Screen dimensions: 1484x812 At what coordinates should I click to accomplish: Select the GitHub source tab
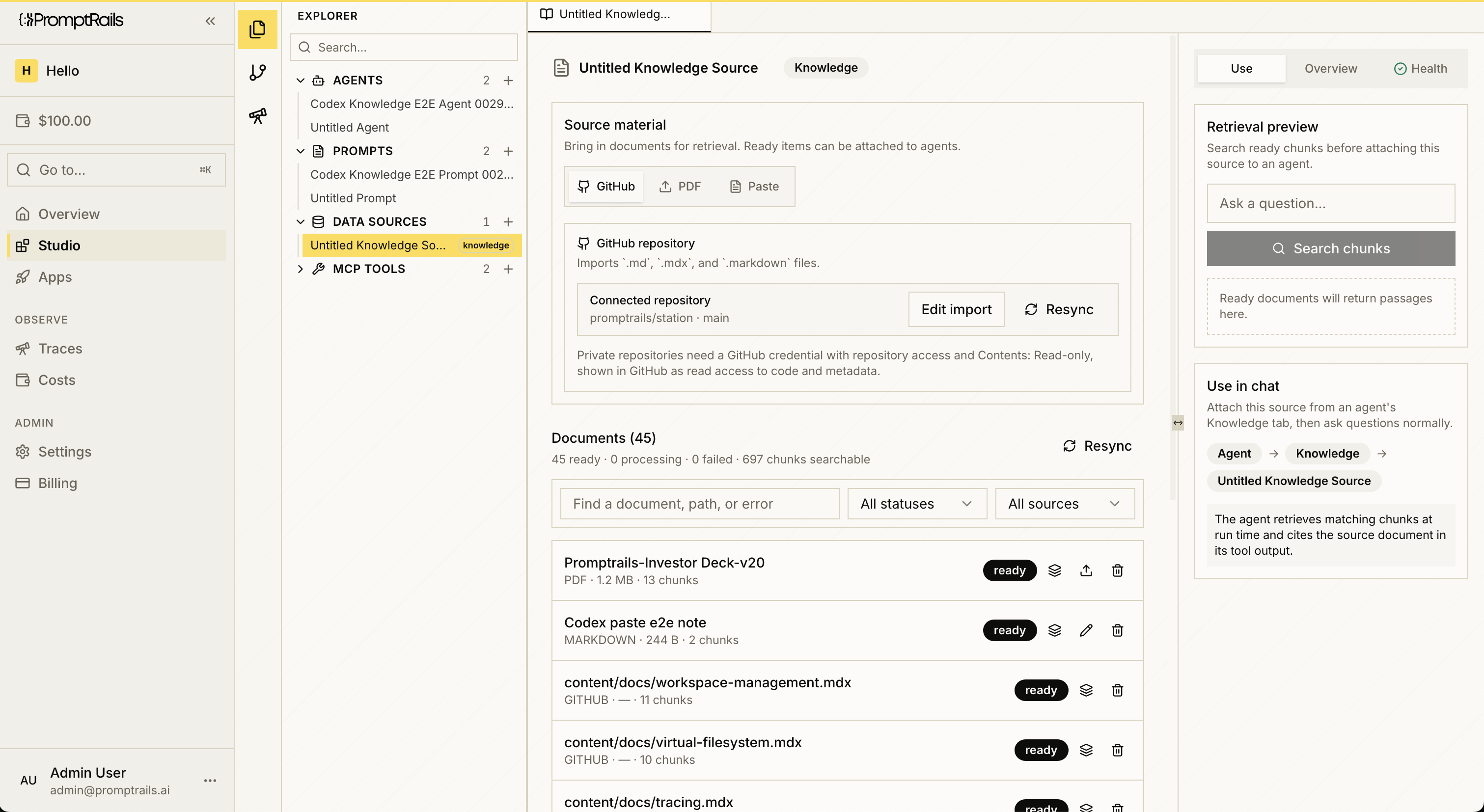[606, 187]
